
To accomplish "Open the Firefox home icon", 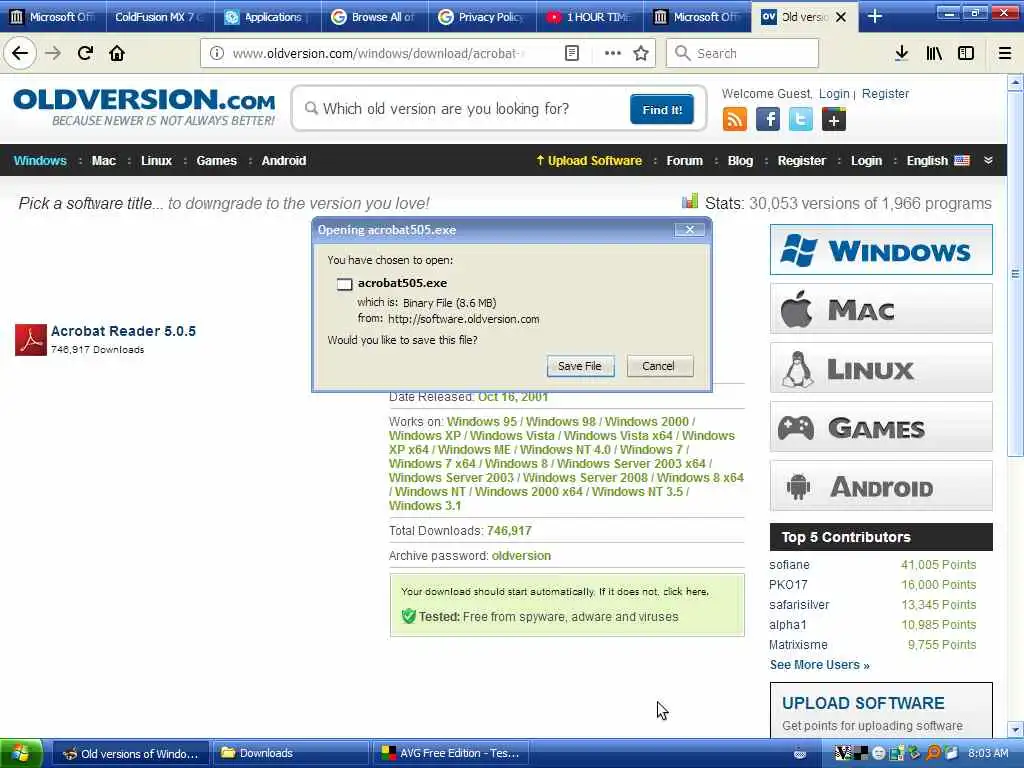I will click(x=117, y=53).
